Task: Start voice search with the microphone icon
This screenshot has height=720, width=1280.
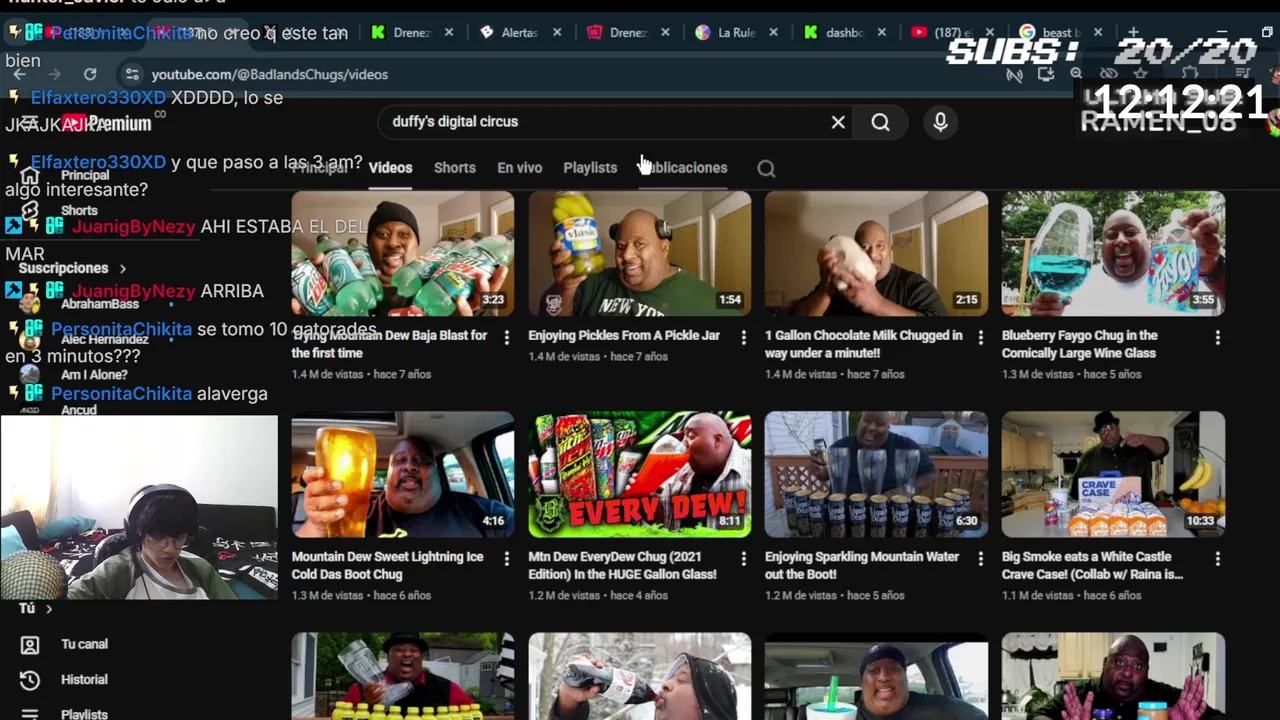Action: pos(940,122)
